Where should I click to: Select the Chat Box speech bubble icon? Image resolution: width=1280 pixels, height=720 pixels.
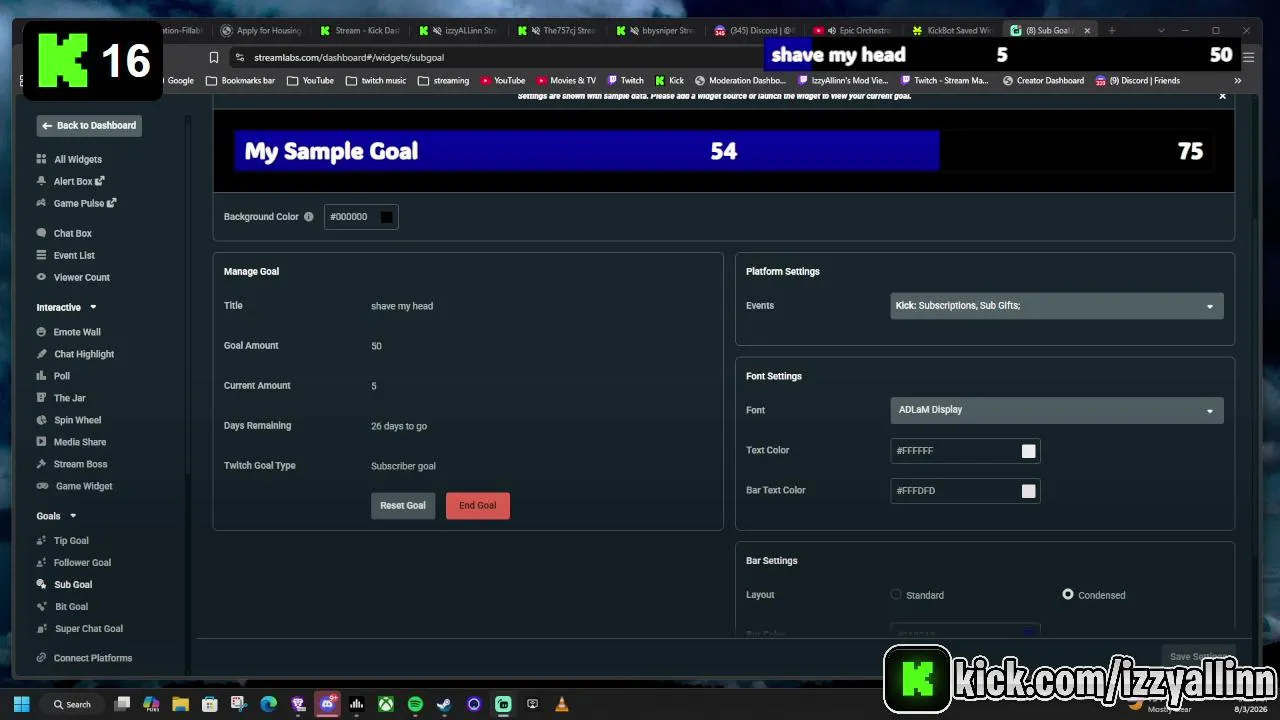tap(41, 233)
